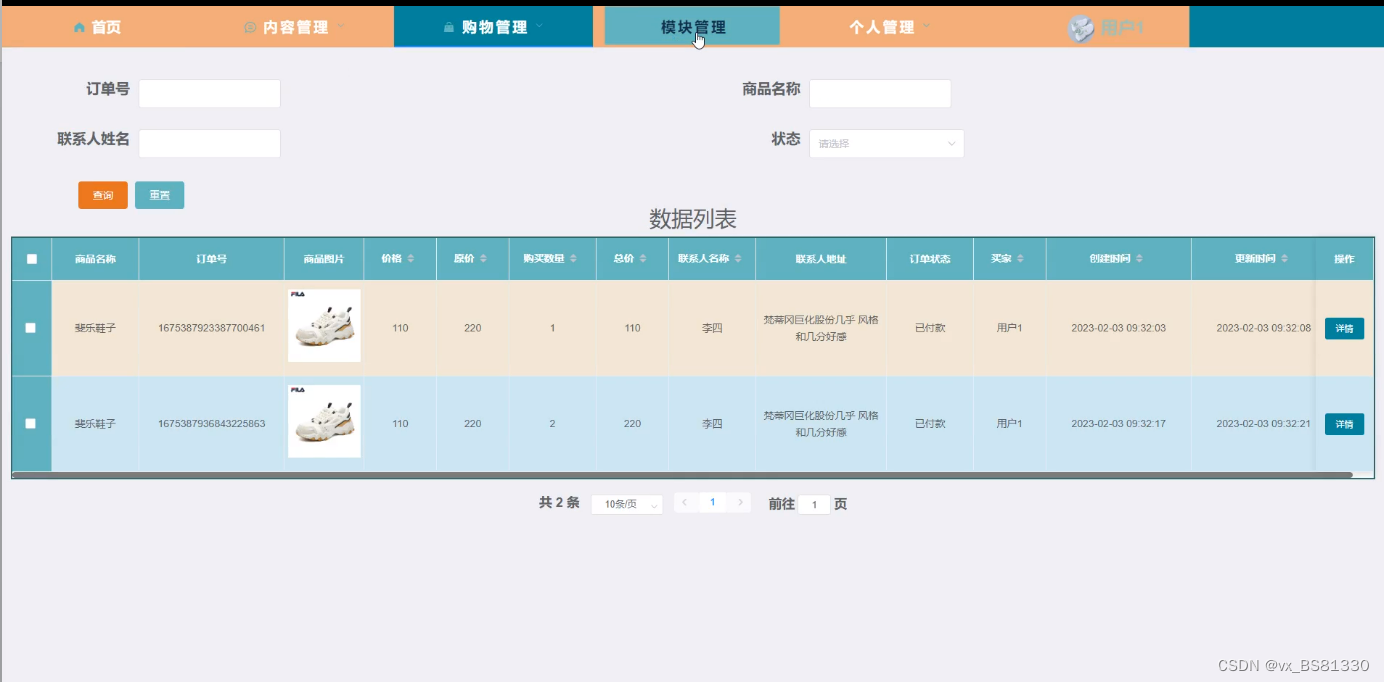Open 详情 for order created 09:32:03

point(1344,328)
